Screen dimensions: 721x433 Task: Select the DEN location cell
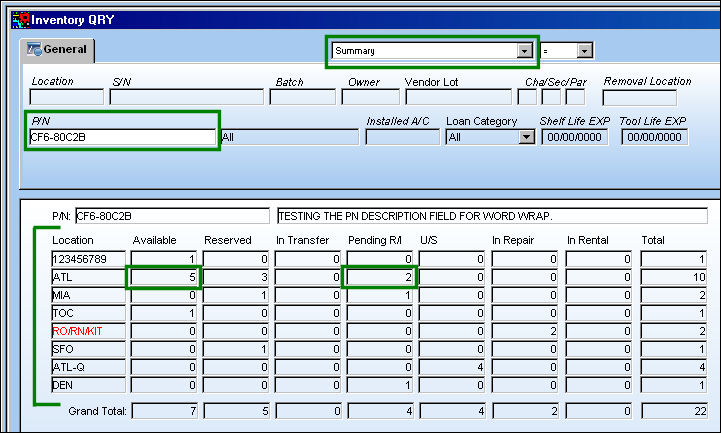[89, 385]
